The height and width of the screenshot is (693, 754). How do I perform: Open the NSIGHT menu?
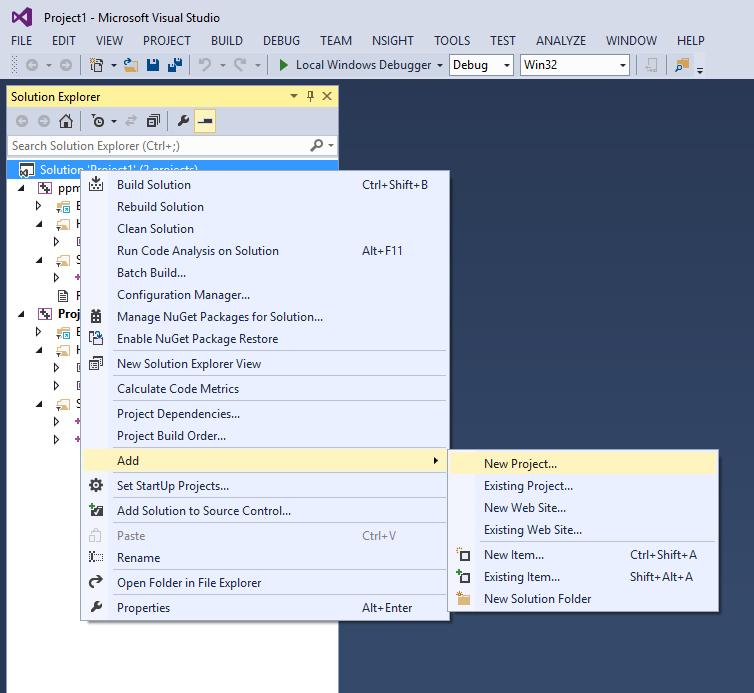(x=393, y=41)
